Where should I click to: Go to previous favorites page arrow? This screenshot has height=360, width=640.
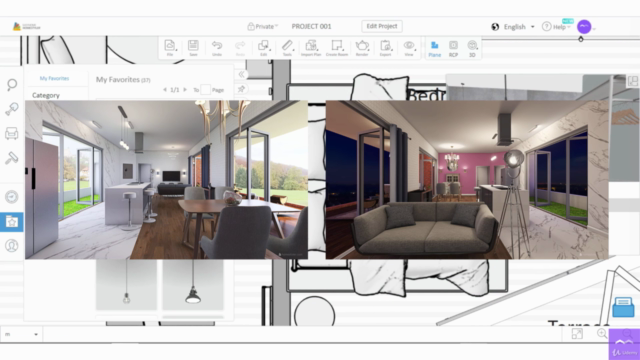pos(165,89)
